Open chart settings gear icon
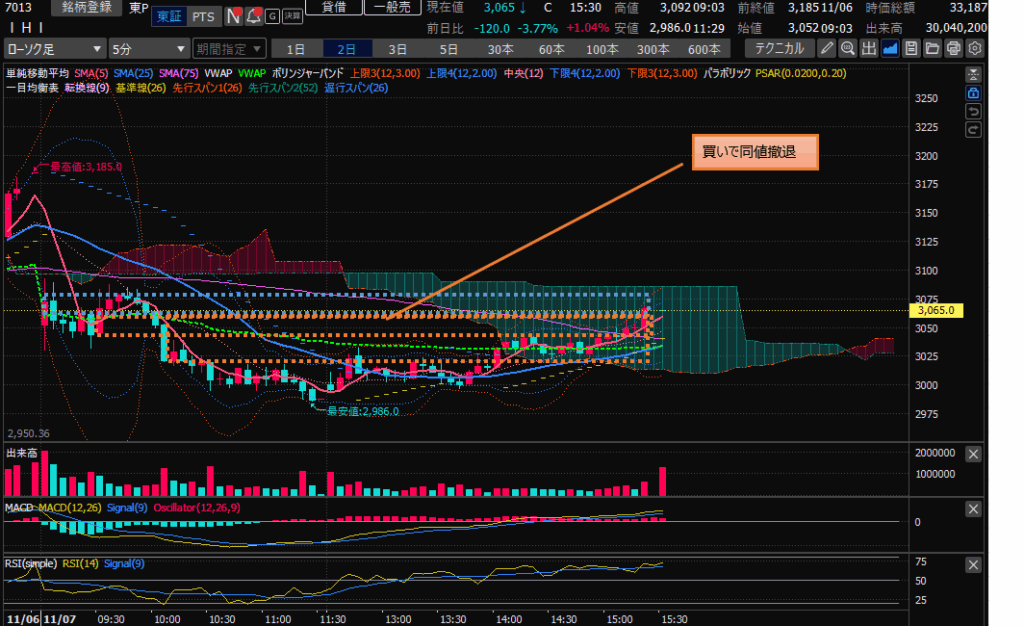Viewport: 1024px width, 626px height. pyautogui.click(x=975, y=48)
